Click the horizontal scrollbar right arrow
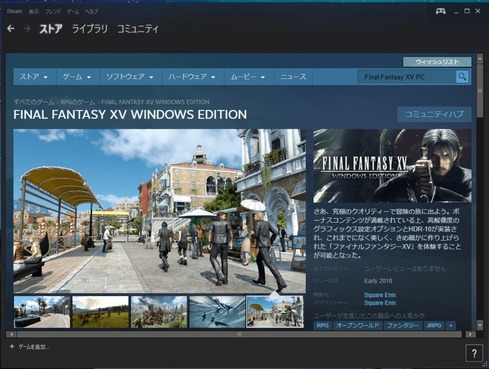 click(470, 334)
